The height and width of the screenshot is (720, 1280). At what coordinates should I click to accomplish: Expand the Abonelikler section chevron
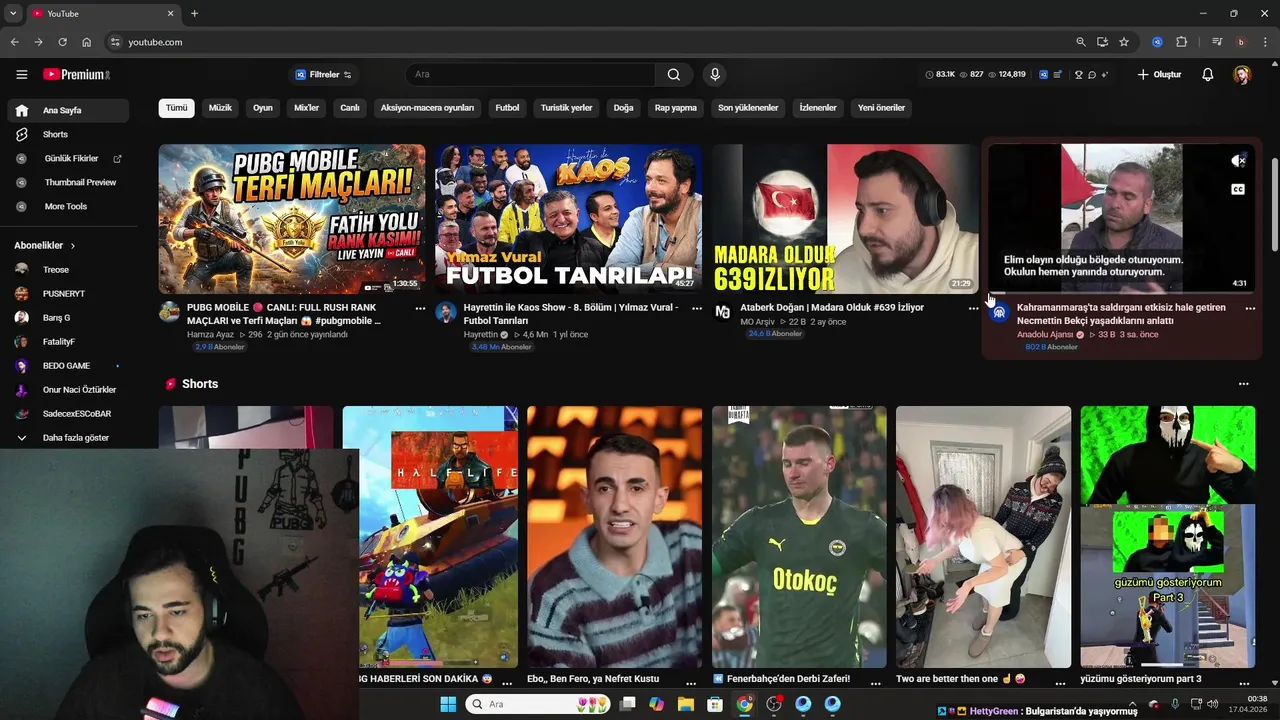[x=72, y=245]
